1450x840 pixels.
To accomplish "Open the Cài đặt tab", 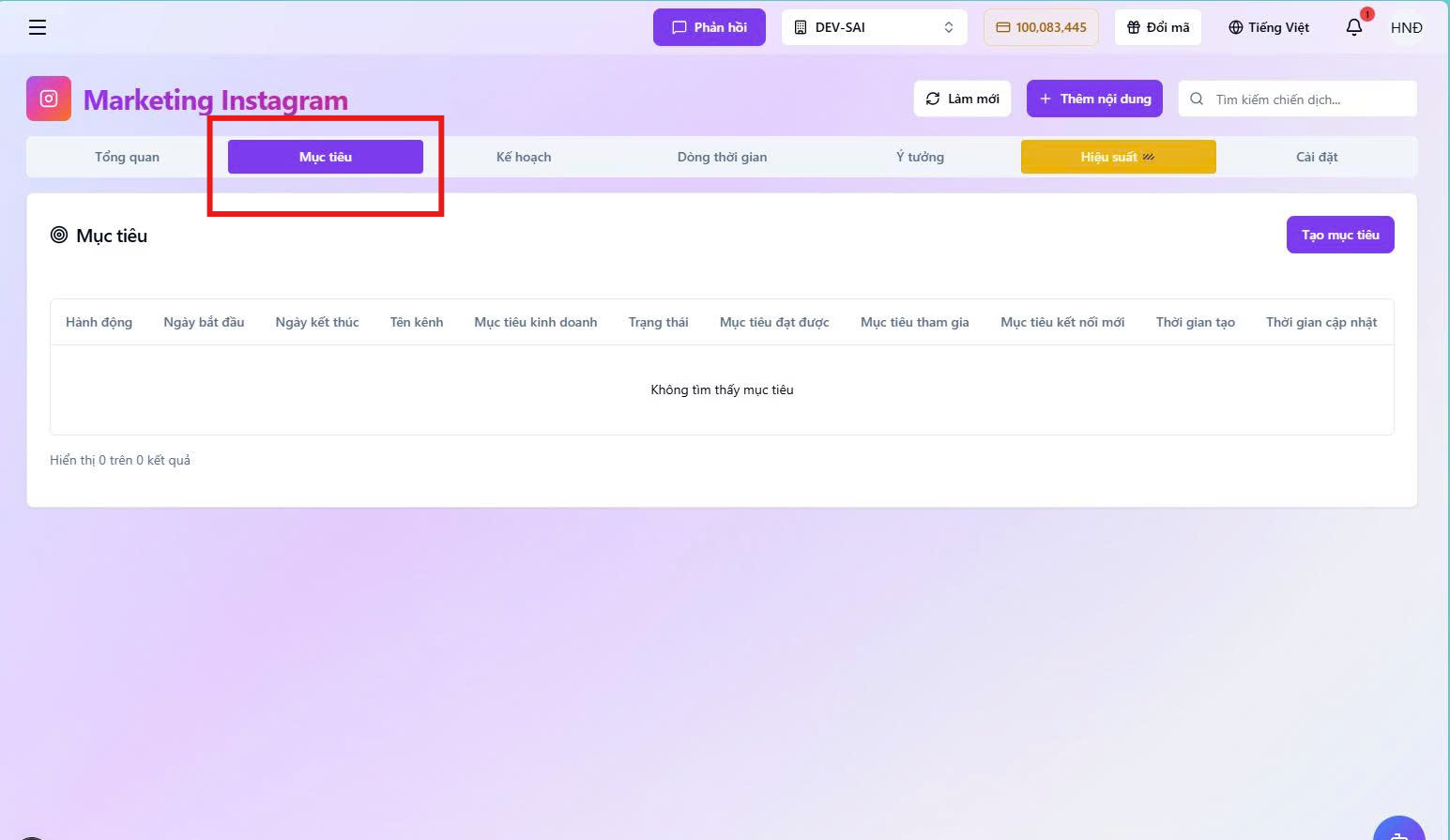I will click(1317, 157).
